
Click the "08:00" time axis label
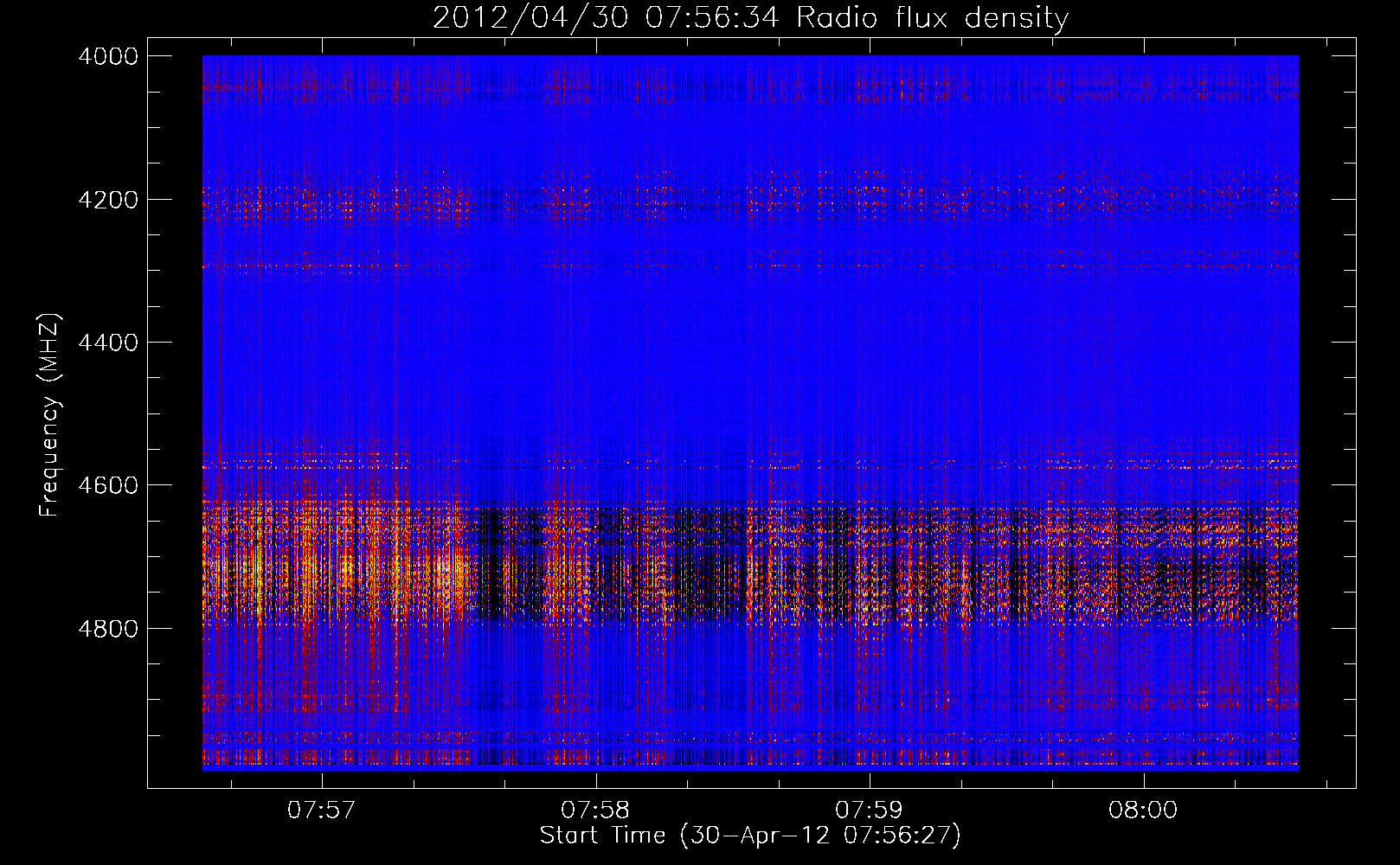1143,811
